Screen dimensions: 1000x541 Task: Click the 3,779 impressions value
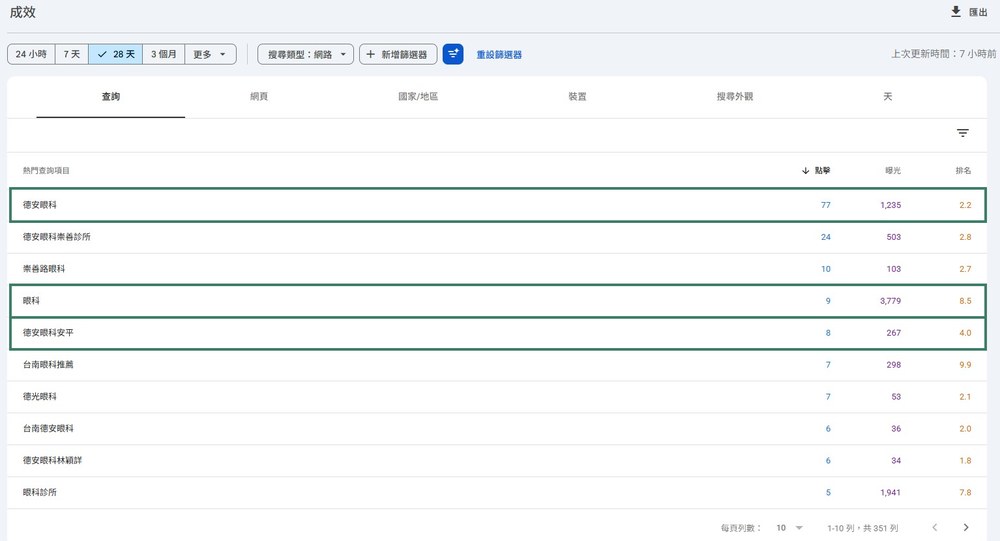click(x=890, y=300)
